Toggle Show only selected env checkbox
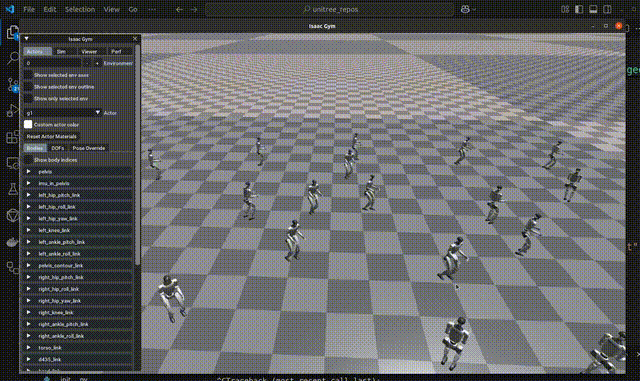This screenshot has width=640, height=381. click(28, 98)
